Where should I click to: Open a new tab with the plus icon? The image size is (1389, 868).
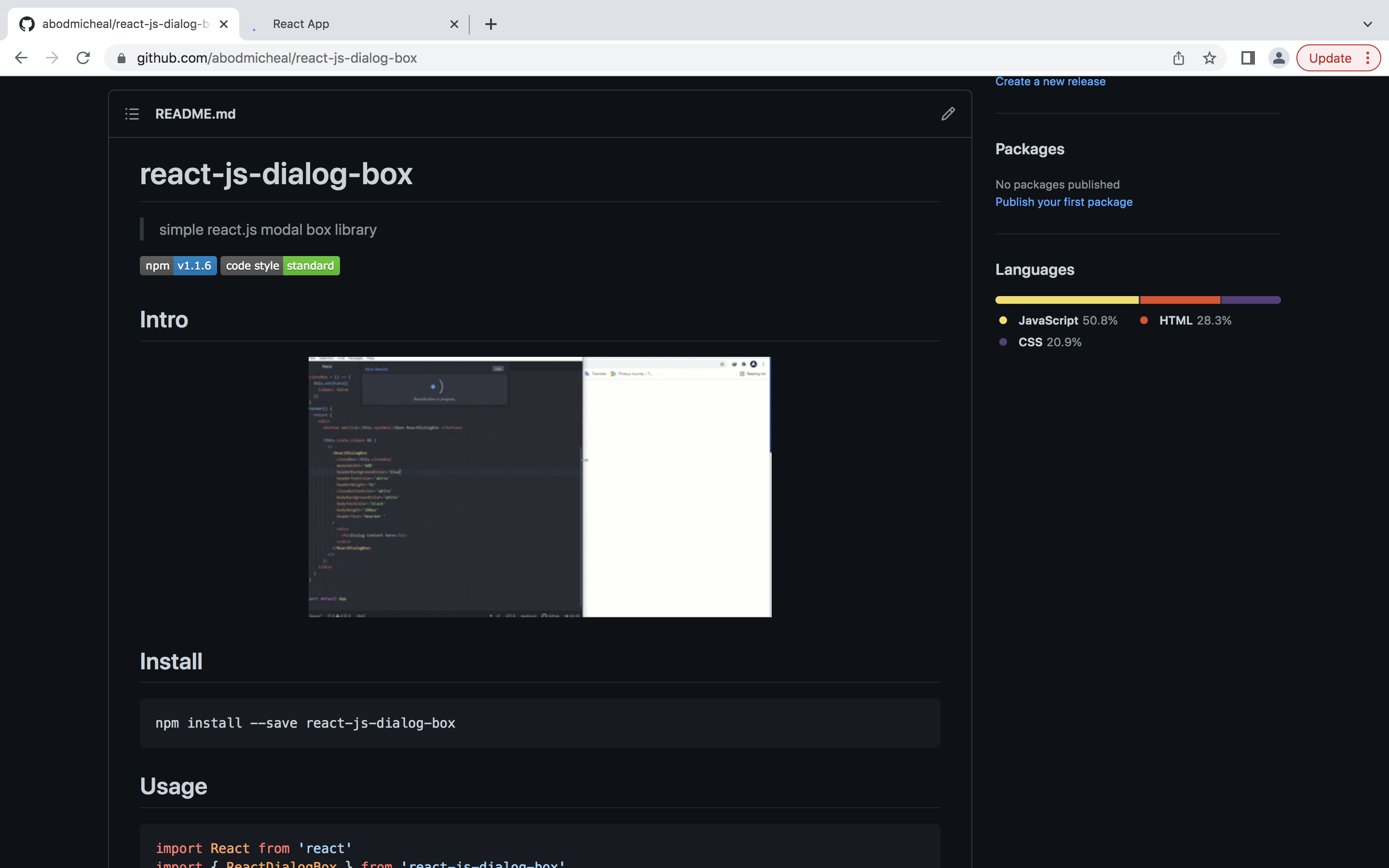[x=491, y=24]
